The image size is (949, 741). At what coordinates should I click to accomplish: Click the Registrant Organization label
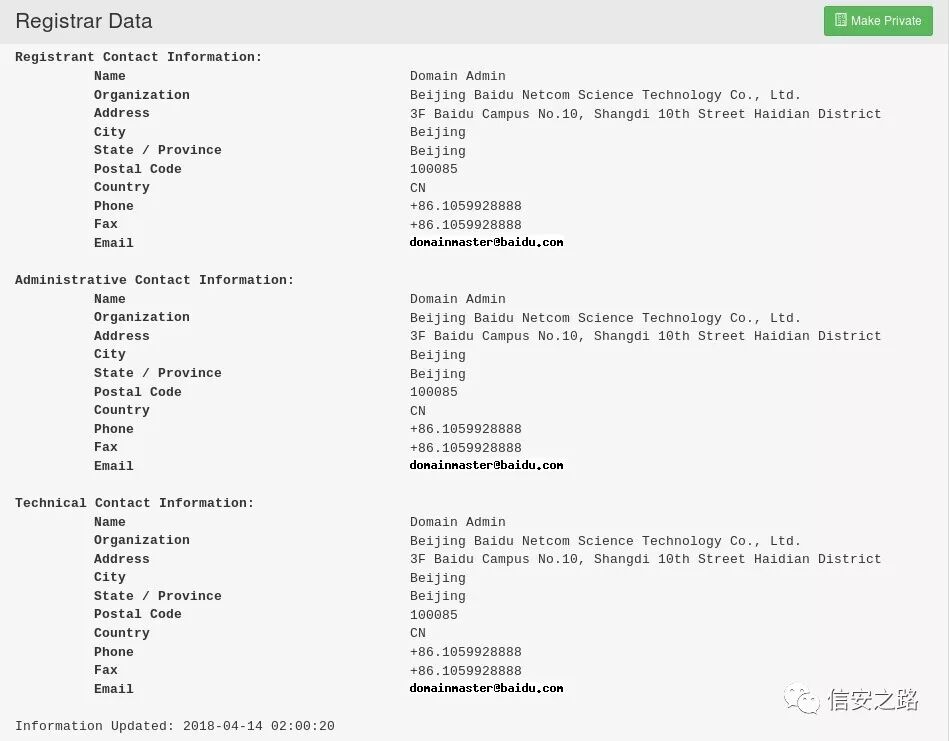point(142,95)
